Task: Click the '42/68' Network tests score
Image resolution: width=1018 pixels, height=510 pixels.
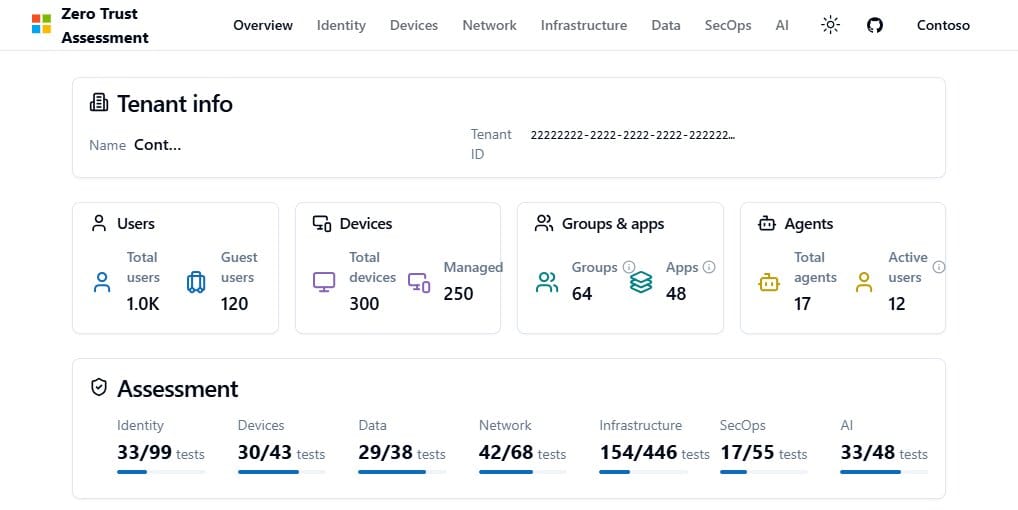Action: point(506,452)
